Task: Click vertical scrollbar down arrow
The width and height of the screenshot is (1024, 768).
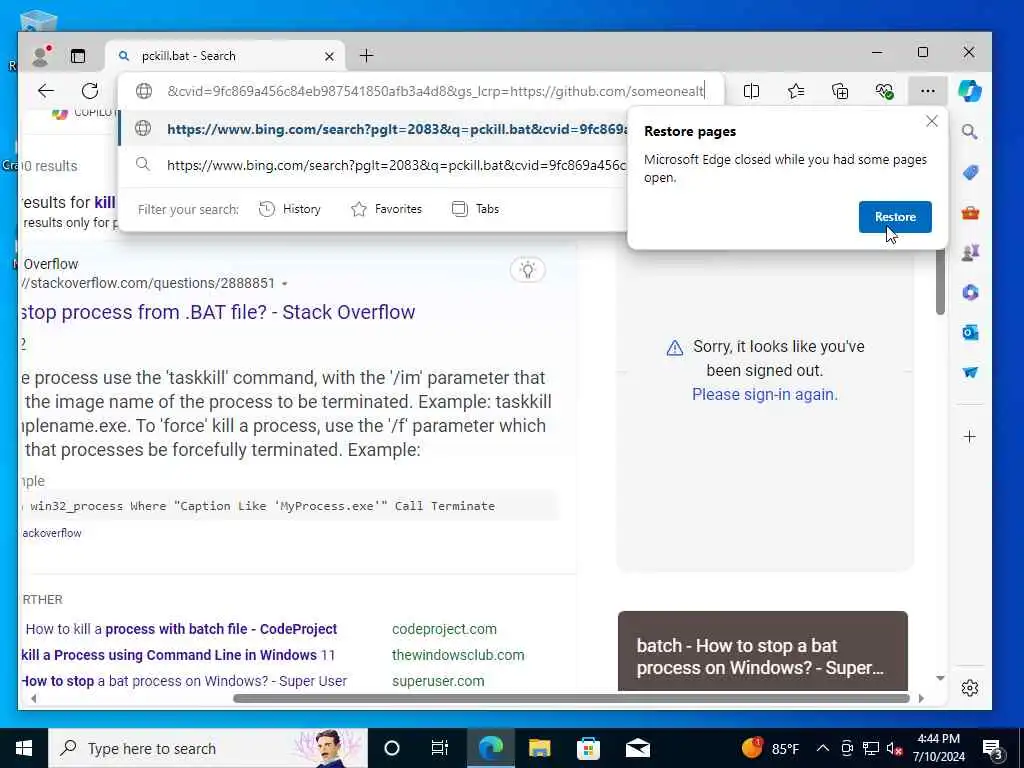Action: 940,679
